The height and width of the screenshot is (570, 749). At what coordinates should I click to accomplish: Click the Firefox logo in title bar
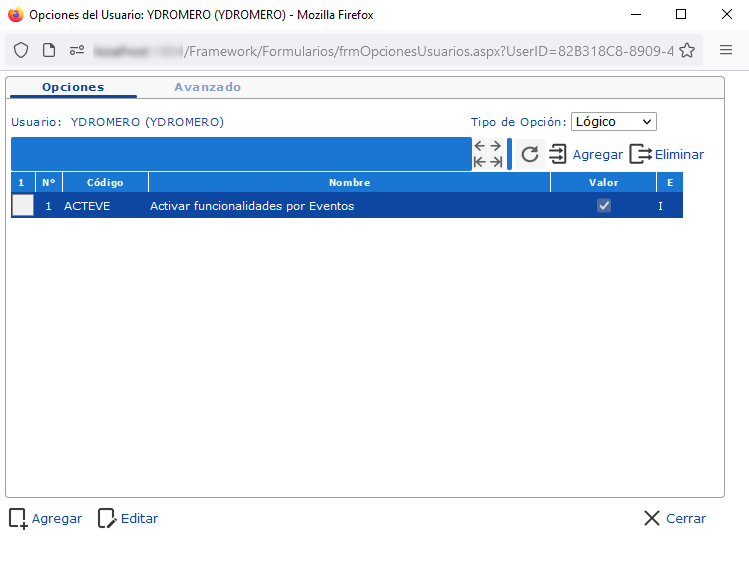[x=16, y=14]
